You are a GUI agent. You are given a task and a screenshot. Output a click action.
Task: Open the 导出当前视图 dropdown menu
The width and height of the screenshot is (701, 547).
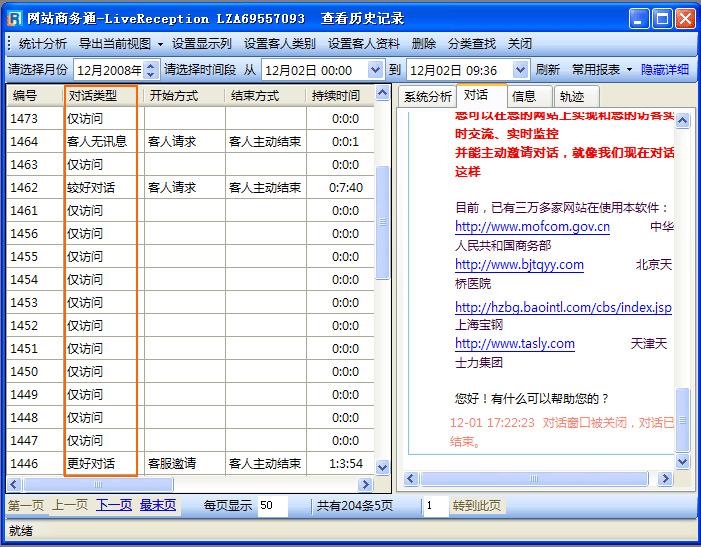click(x=120, y=44)
